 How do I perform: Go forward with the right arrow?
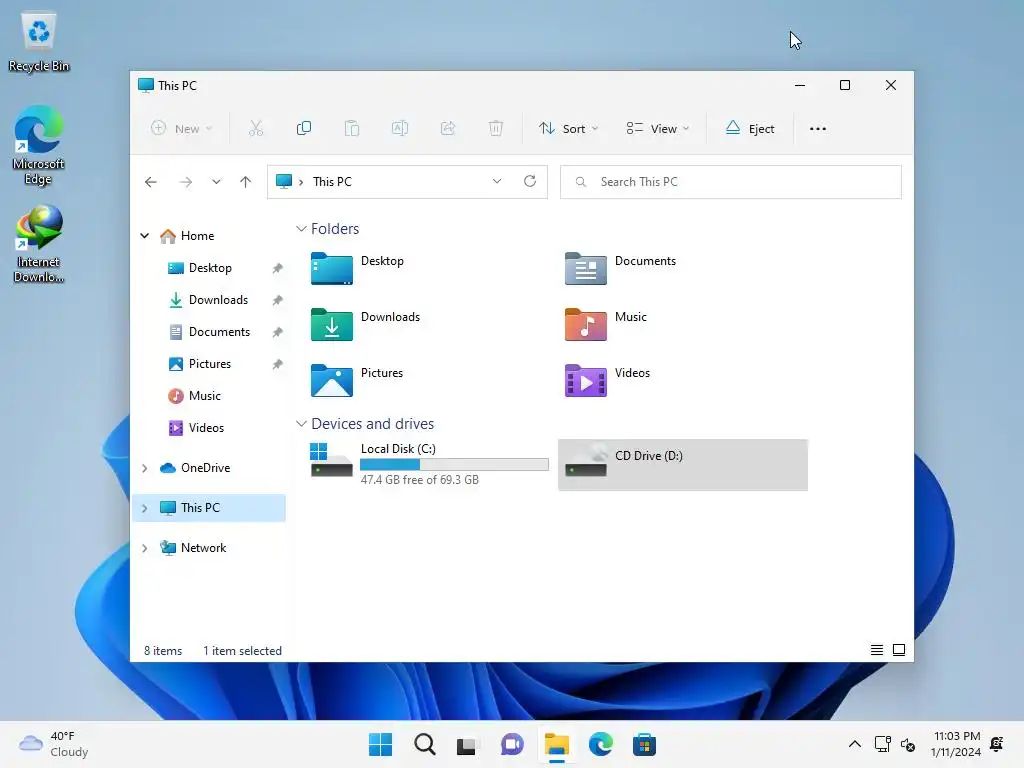click(x=185, y=182)
